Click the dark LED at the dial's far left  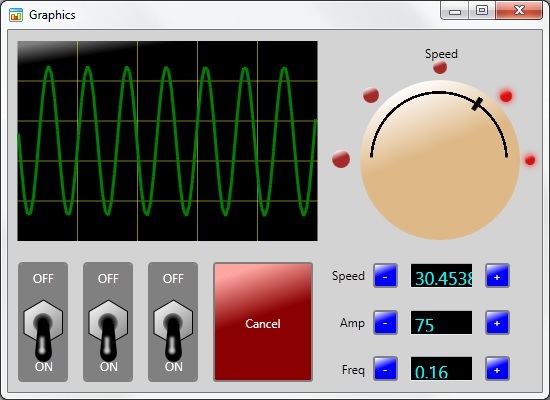(x=341, y=159)
